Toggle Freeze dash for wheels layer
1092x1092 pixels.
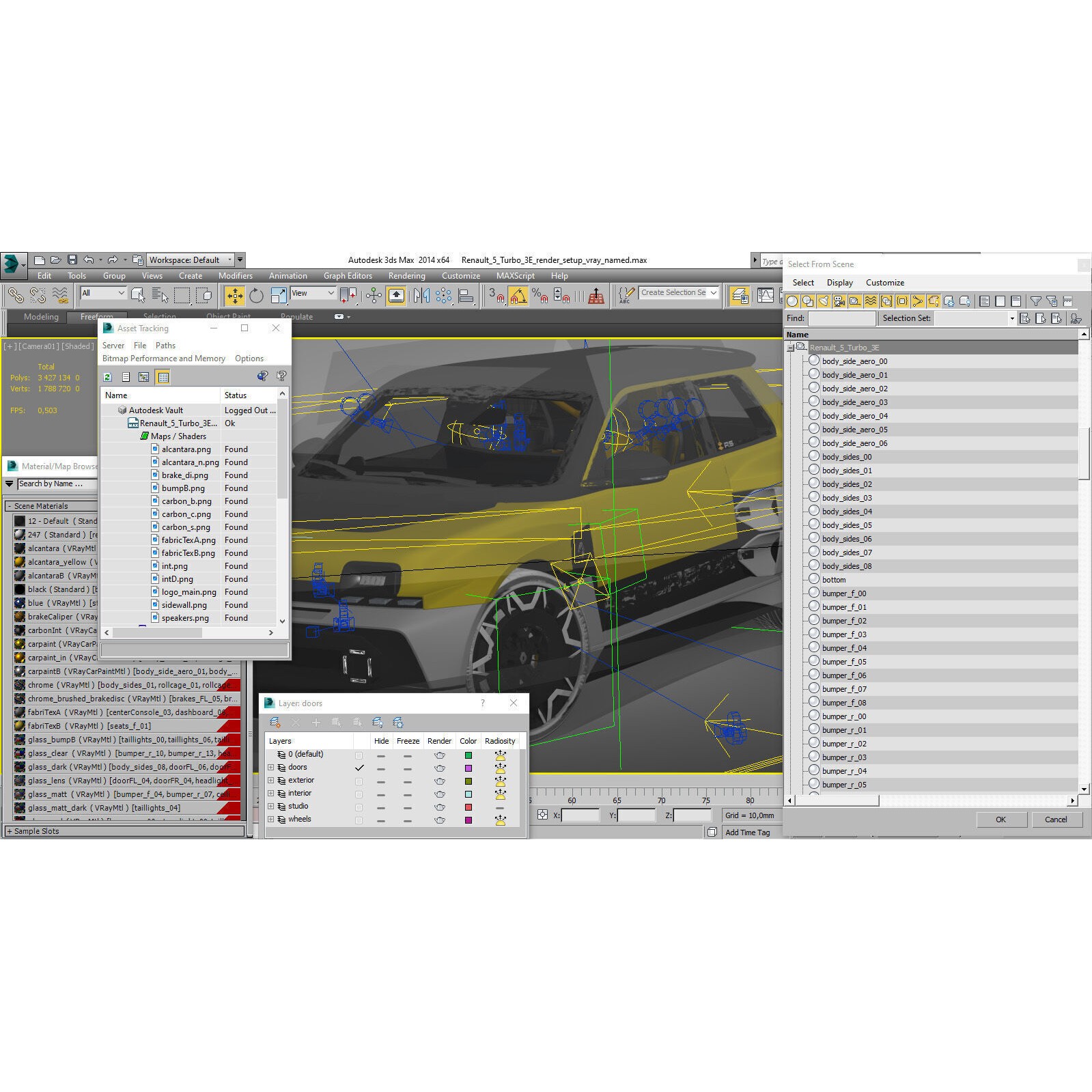coord(408,820)
